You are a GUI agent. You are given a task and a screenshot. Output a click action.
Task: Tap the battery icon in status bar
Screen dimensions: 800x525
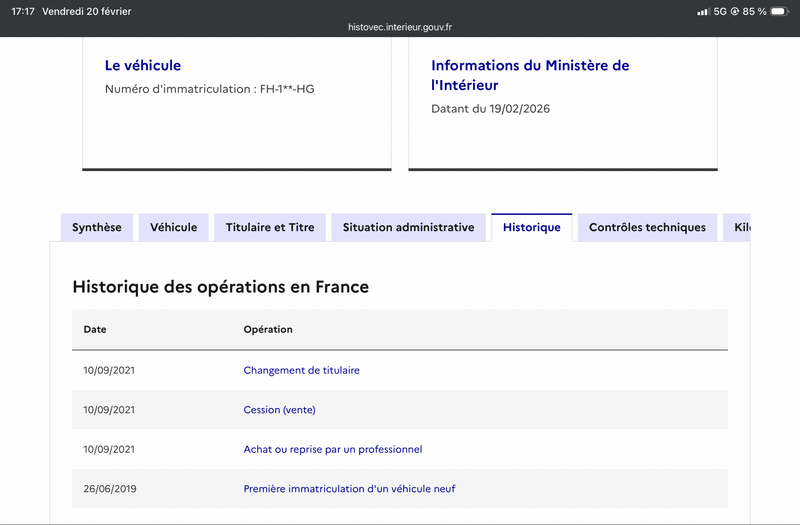pos(780,11)
